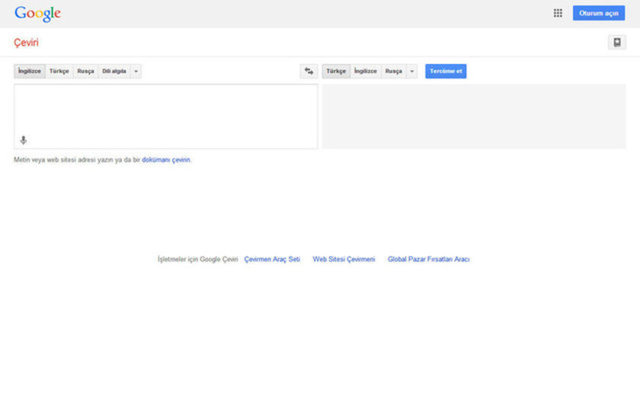
Task: Open the Google apps grid
Action: point(558,13)
